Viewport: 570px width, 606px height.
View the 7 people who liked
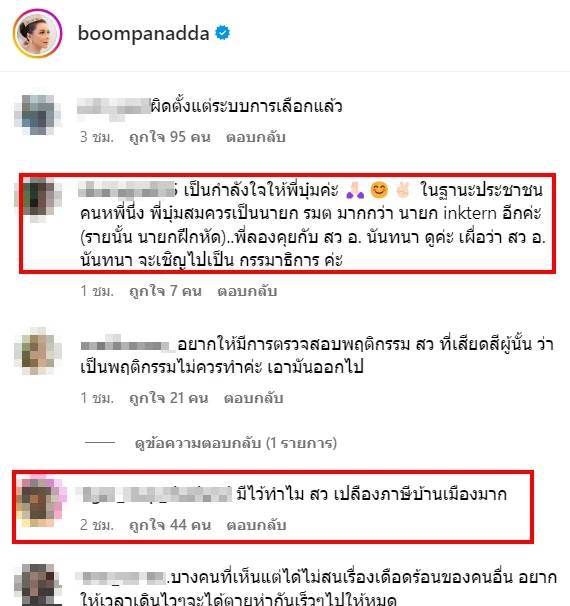click(x=165, y=291)
